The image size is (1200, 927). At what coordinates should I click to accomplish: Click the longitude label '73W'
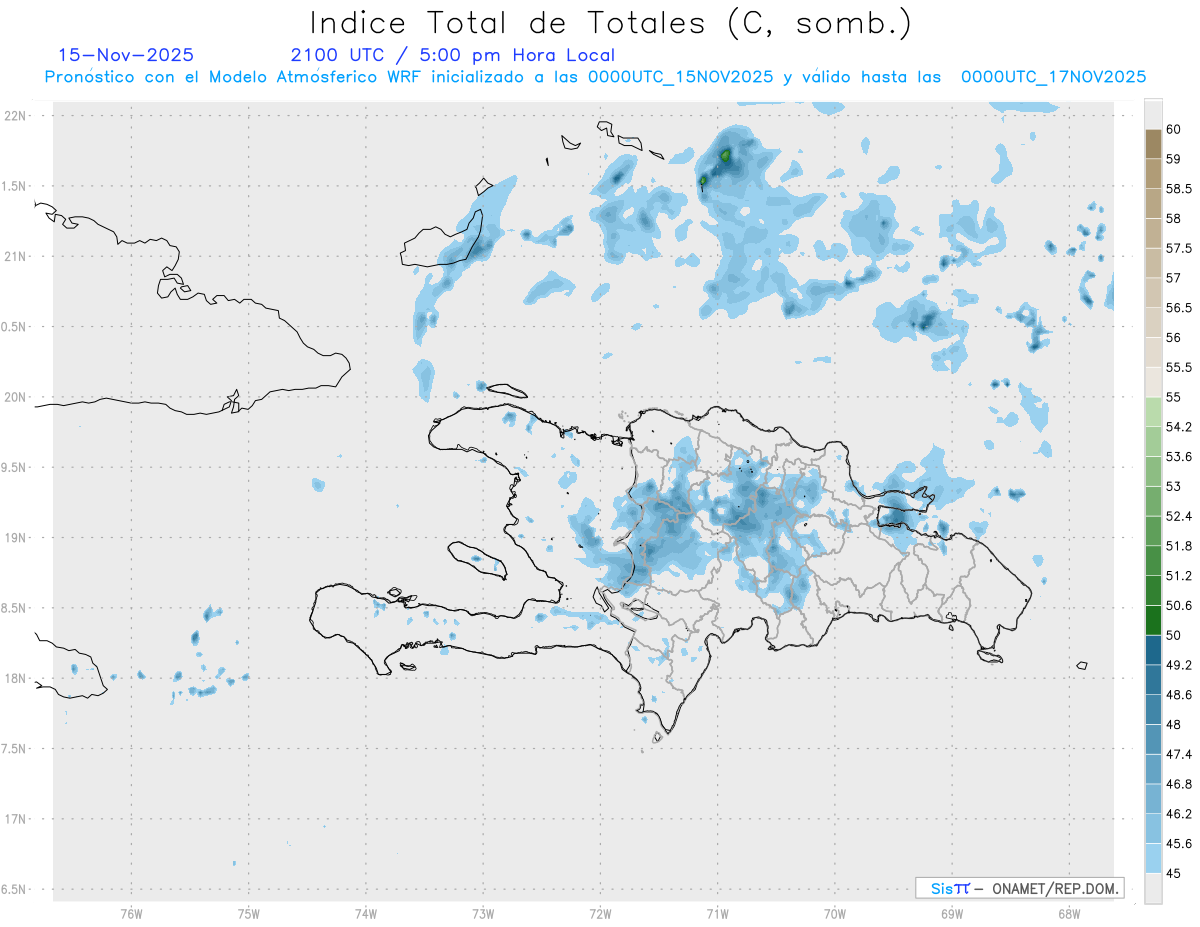click(483, 913)
